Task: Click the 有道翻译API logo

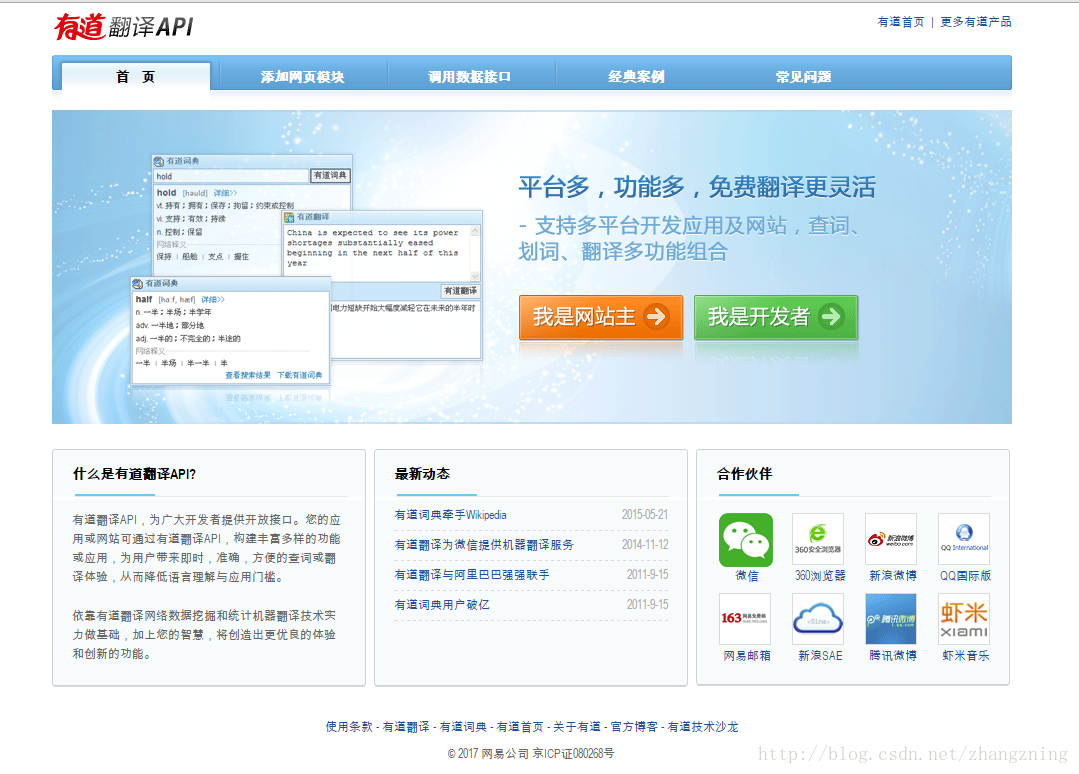Action: click(123, 27)
